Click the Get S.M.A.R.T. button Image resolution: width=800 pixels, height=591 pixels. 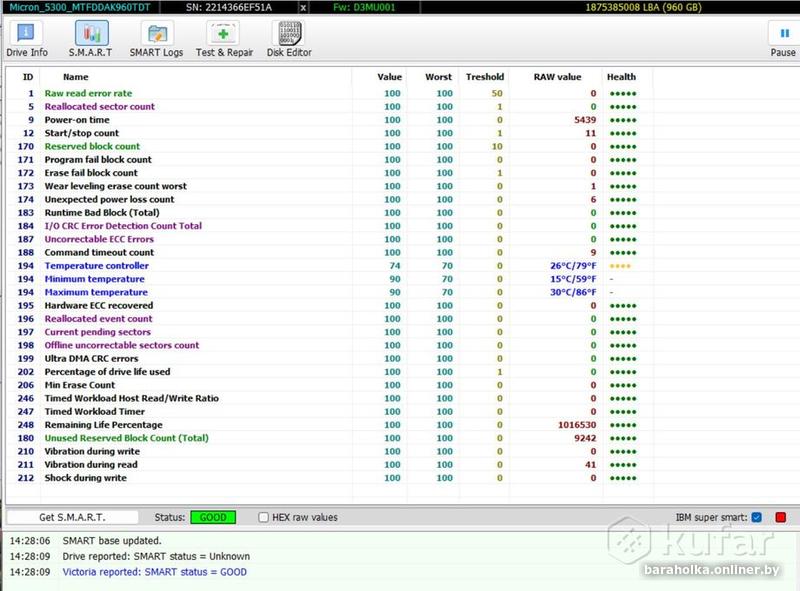coord(74,517)
